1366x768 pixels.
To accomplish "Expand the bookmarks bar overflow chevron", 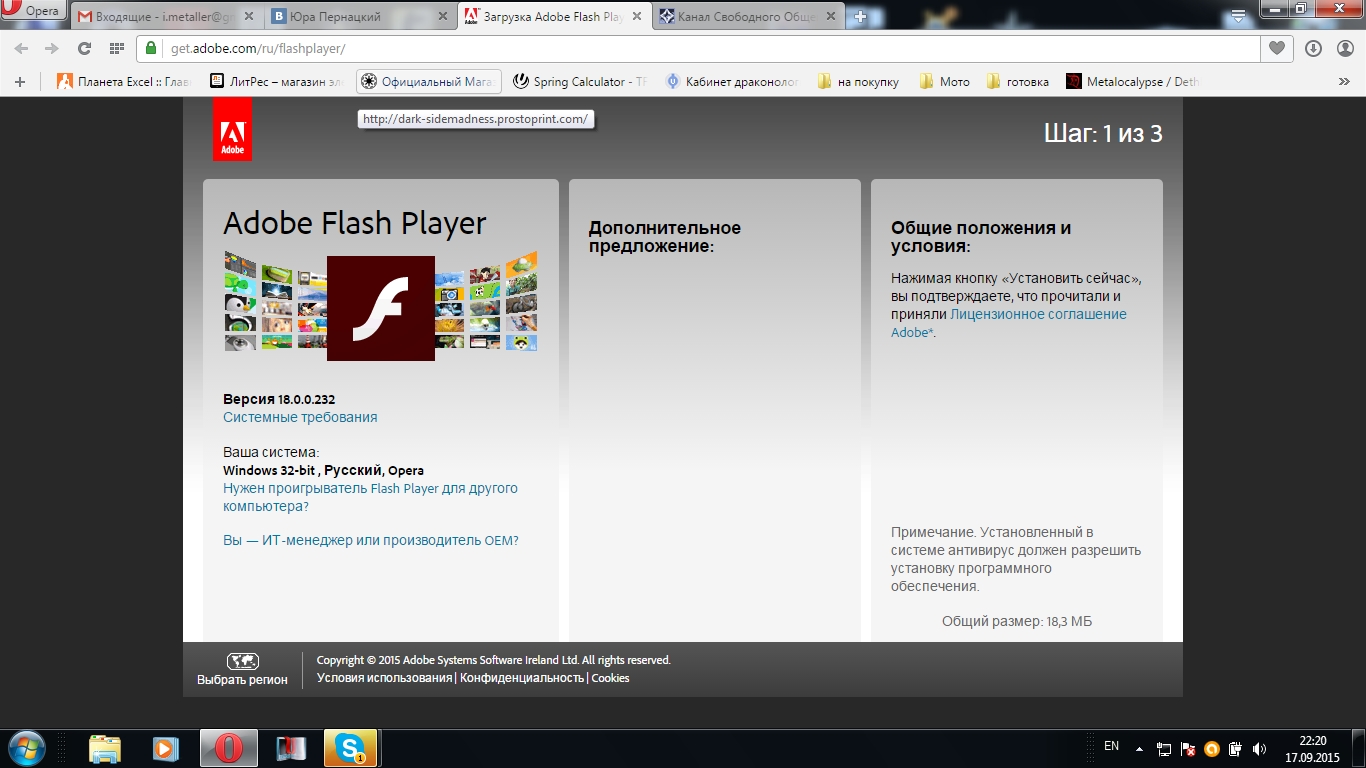I will [1345, 82].
